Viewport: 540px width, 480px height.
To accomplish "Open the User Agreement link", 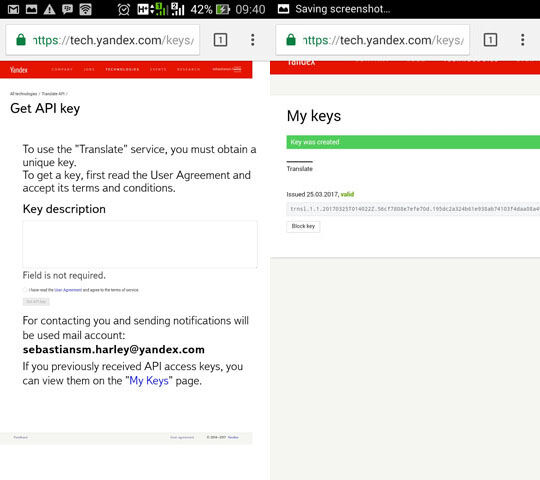I will tap(68, 290).
